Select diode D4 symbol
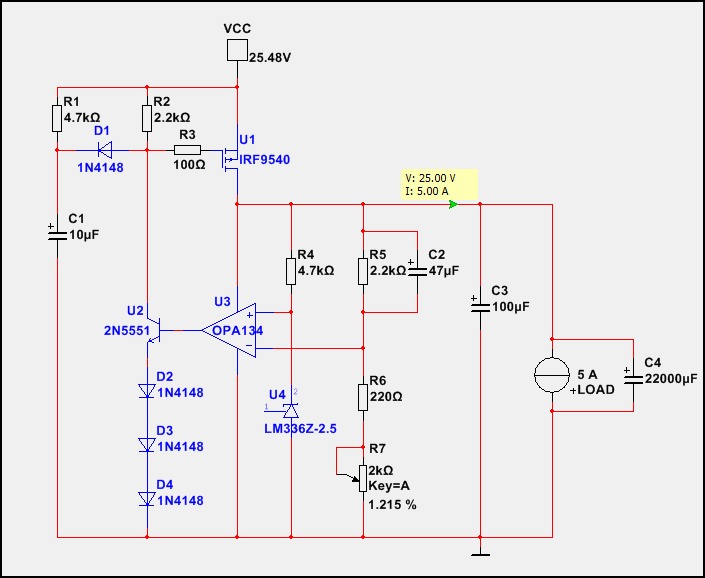 coord(147,498)
